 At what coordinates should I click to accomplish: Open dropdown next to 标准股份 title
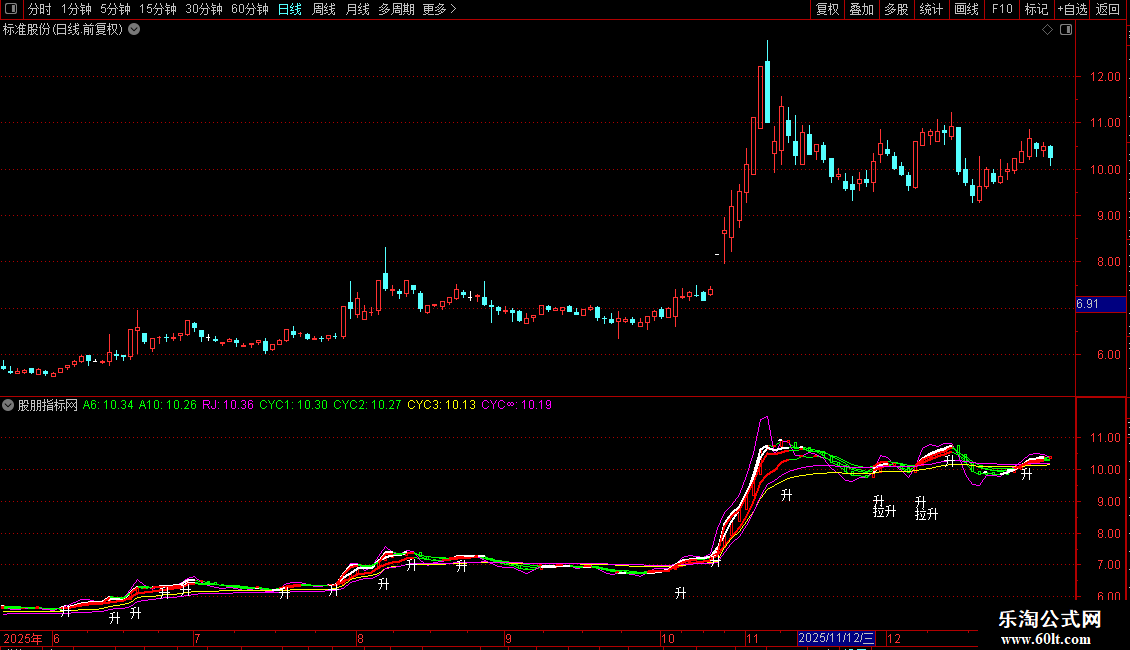[x=134, y=30]
